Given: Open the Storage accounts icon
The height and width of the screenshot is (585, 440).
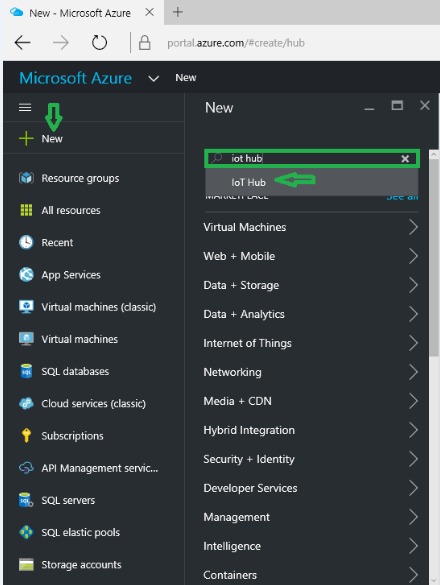Looking at the screenshot, I should tap(26, 564).
